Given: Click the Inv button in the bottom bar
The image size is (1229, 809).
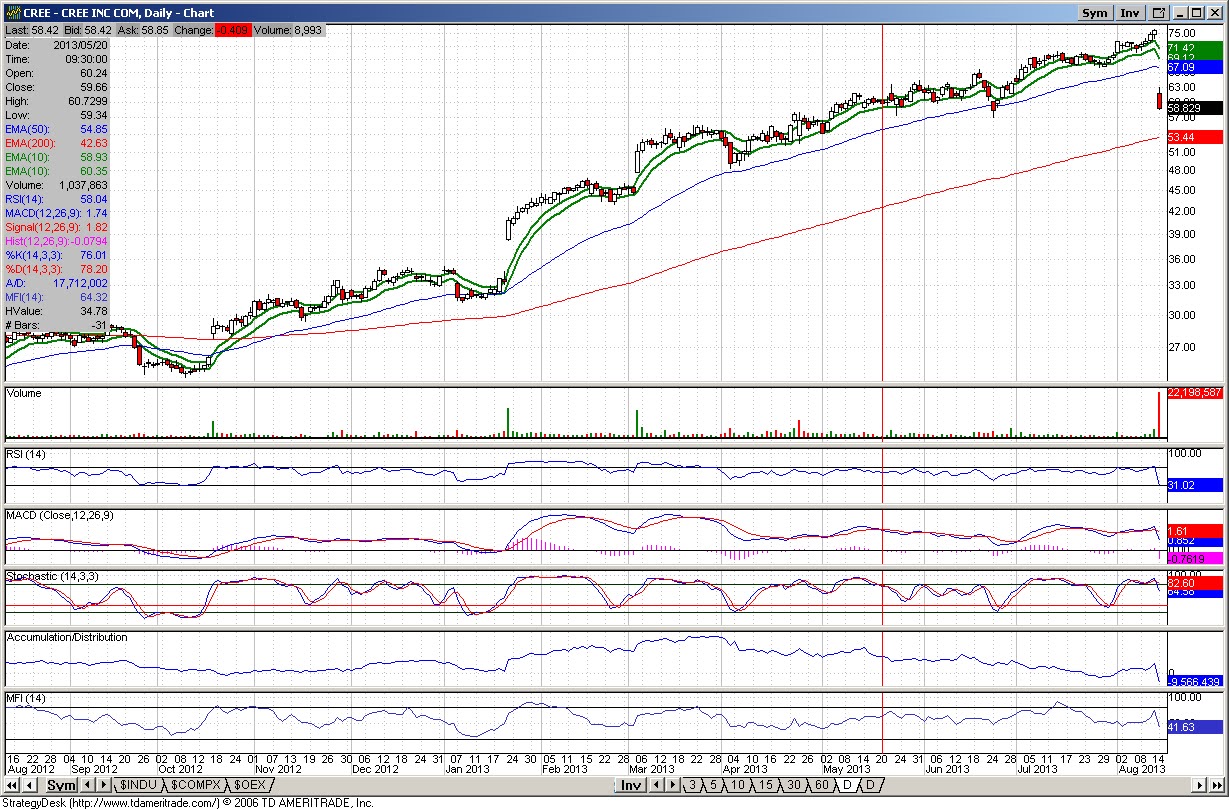Looking at the screenshot, I should coord(631,785).
